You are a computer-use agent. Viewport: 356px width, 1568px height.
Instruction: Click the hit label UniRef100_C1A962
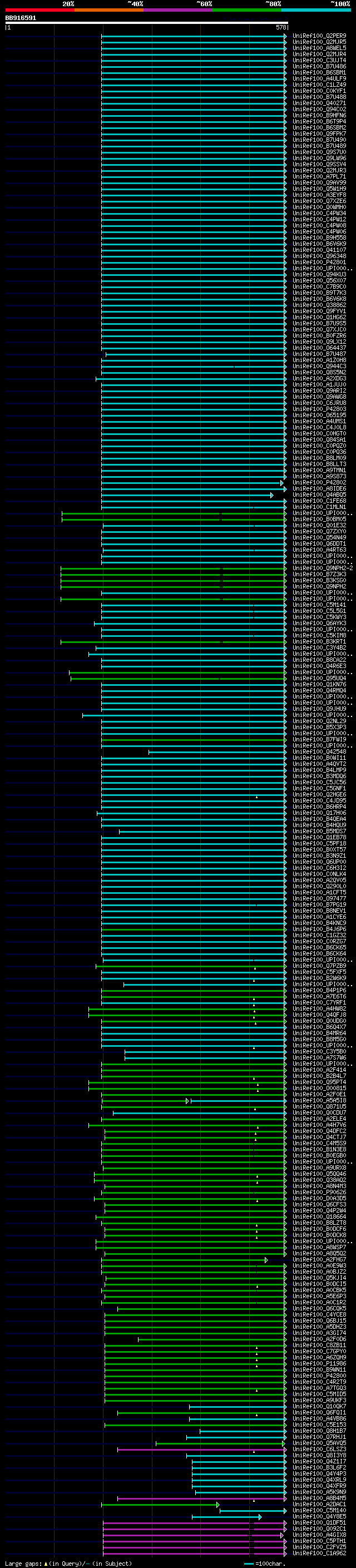coord(319,1554)
